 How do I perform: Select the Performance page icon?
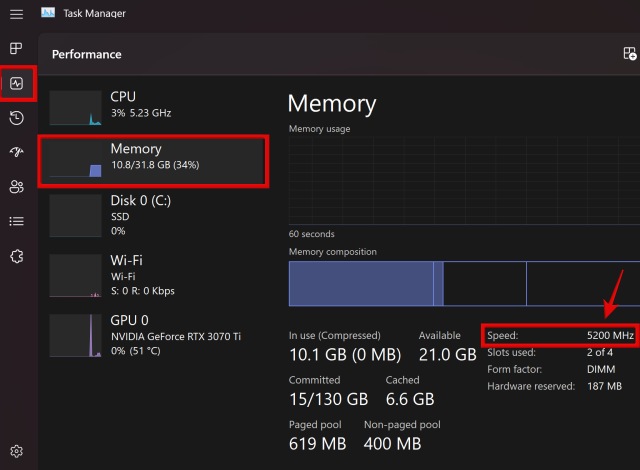pos(16,84)
